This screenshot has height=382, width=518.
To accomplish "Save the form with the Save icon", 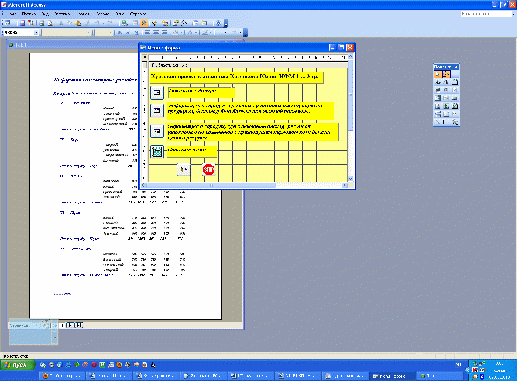I will [22, 23].
